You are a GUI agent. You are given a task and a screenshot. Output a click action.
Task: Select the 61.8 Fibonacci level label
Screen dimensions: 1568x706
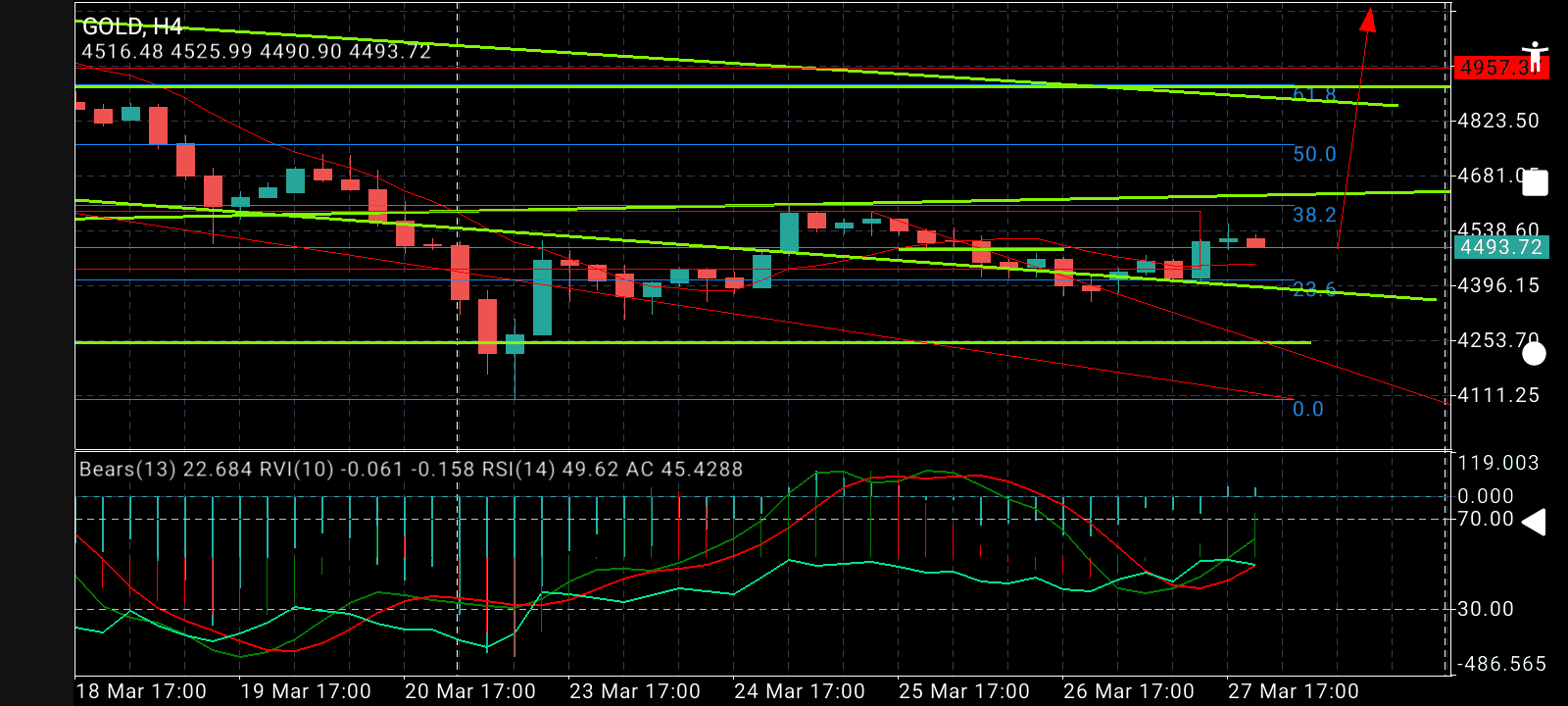tap(1314, 95)
